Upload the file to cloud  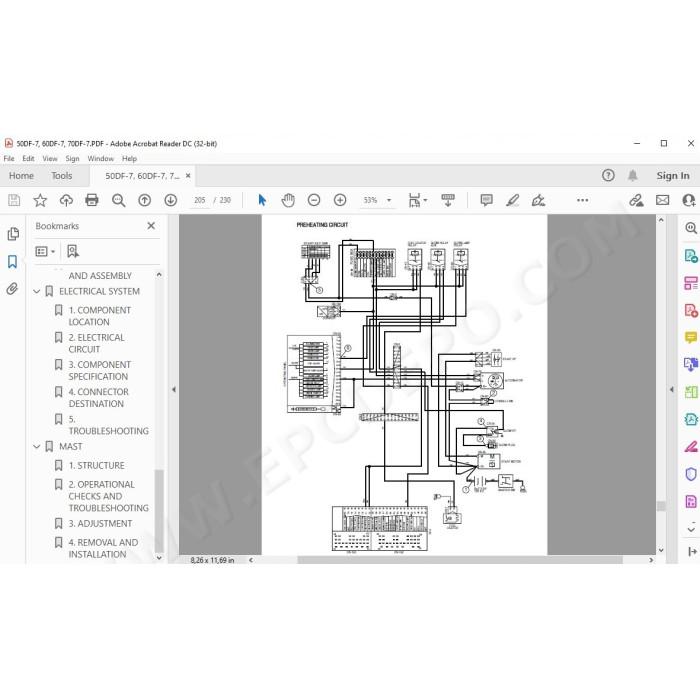(x=66, y=200)
